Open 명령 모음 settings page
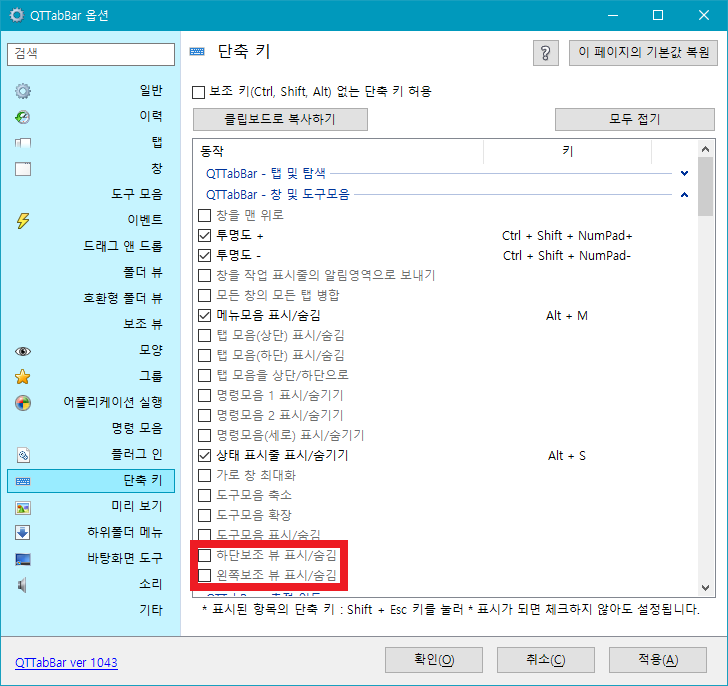 point(91,428)
